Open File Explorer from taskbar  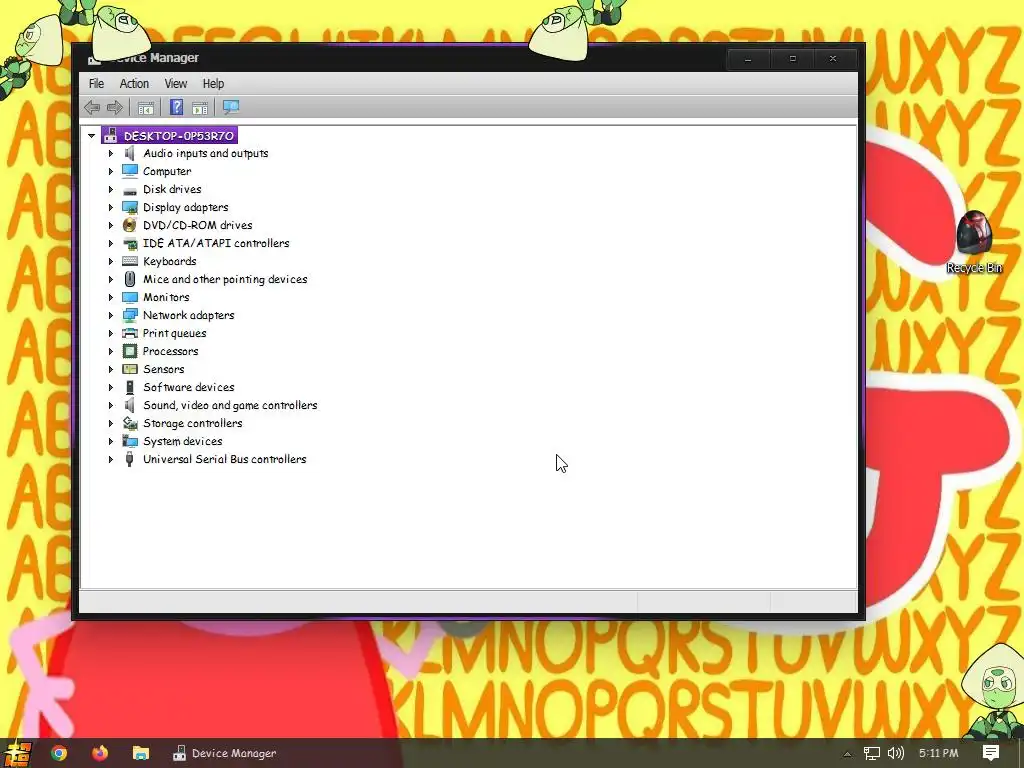(140, 753)
